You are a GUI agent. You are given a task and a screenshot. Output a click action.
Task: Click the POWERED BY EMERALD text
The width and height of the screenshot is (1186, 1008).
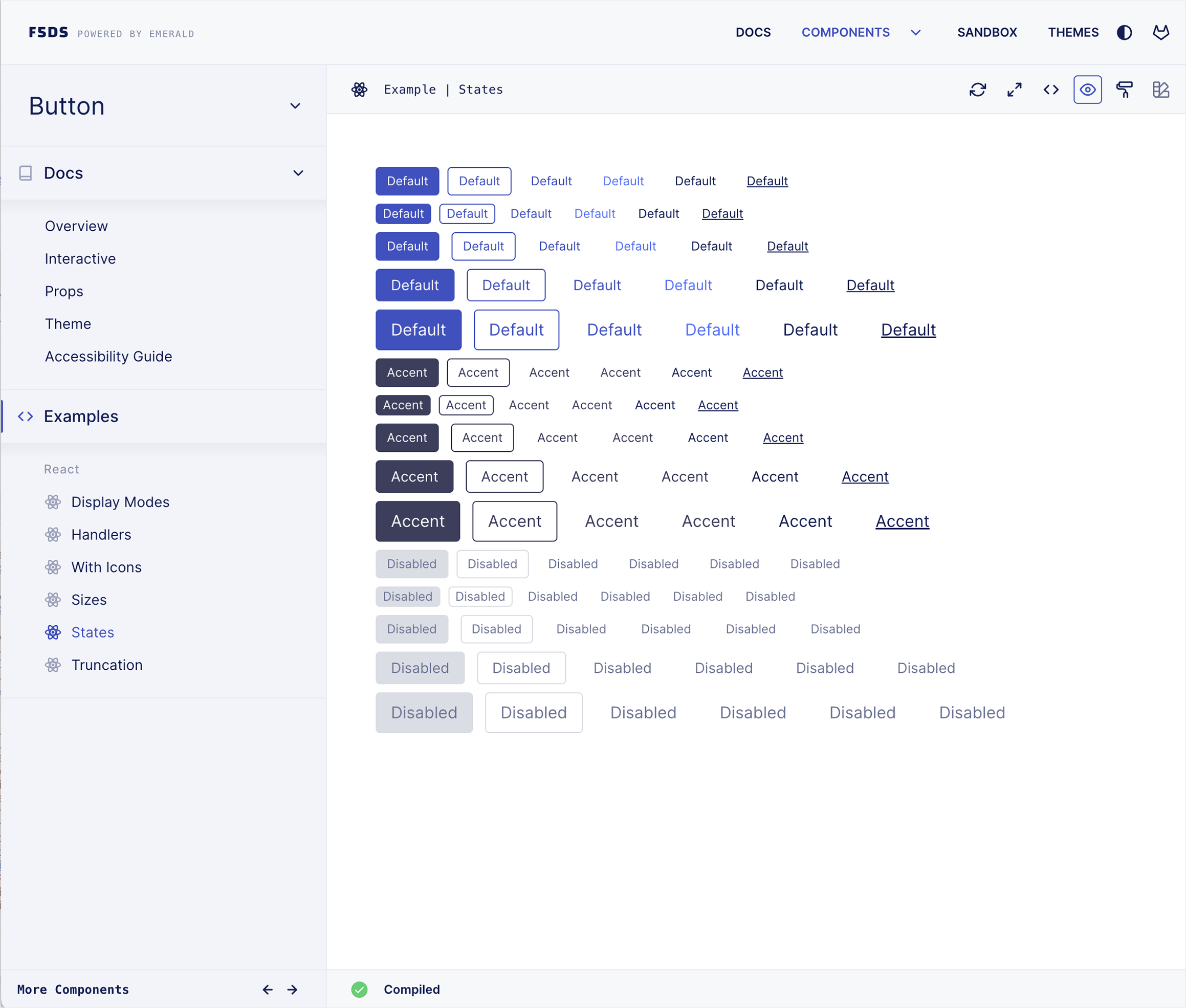tap(136, 34)
